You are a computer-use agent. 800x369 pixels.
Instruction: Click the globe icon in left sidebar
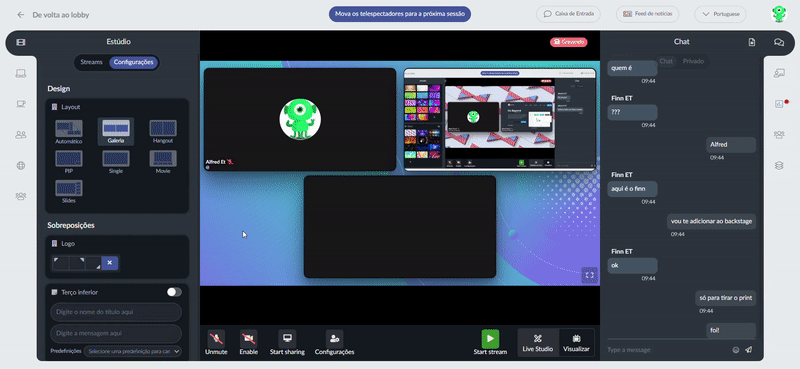(21, 165)
